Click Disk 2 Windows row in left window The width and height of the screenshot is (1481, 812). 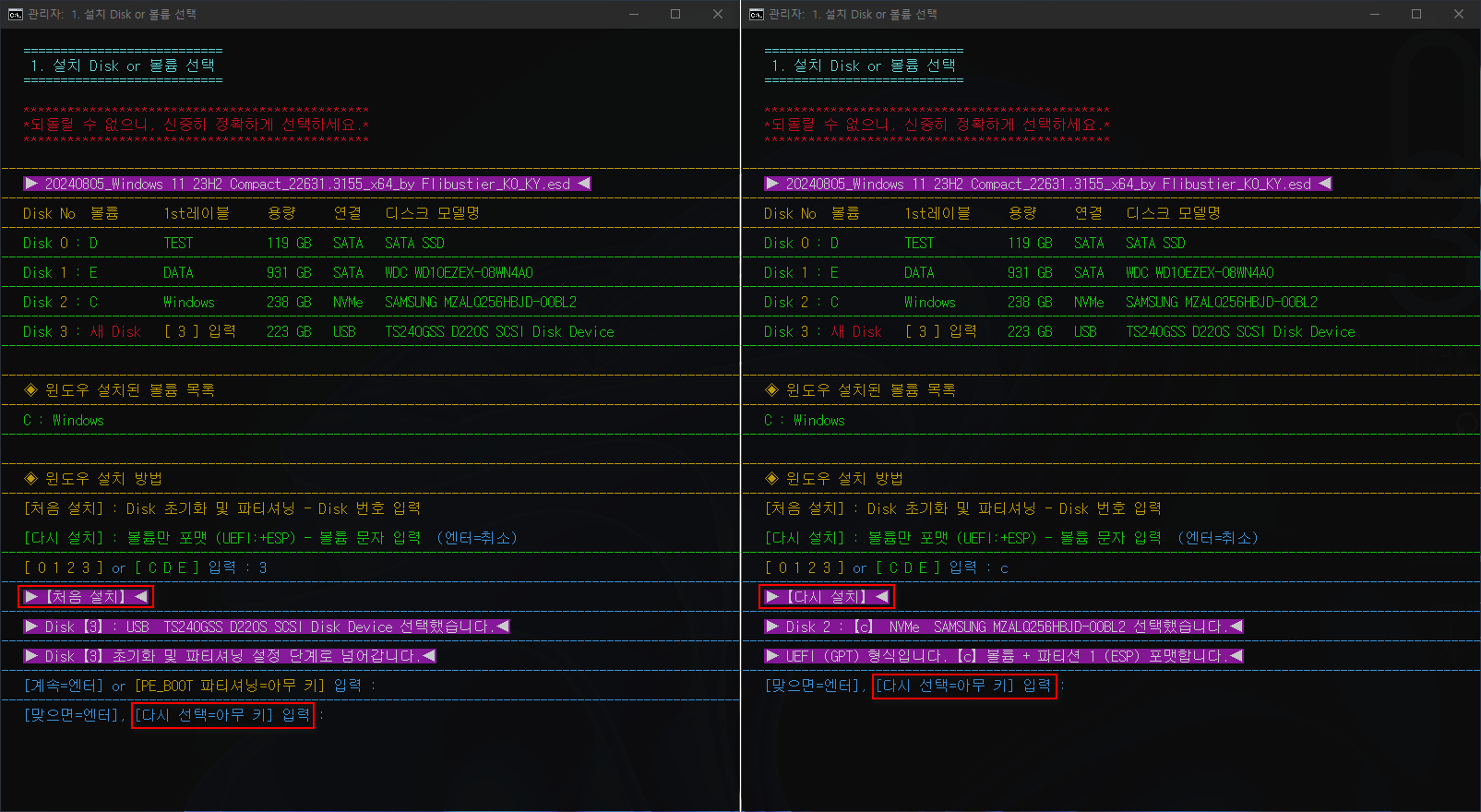pos(300,302)
